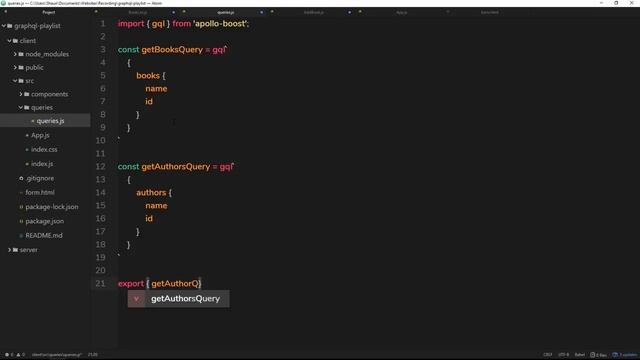Viewport: 640px width, 360px height.
Task: Place cursor on getBooksQuery declaration
Action: tap(172, 50)
